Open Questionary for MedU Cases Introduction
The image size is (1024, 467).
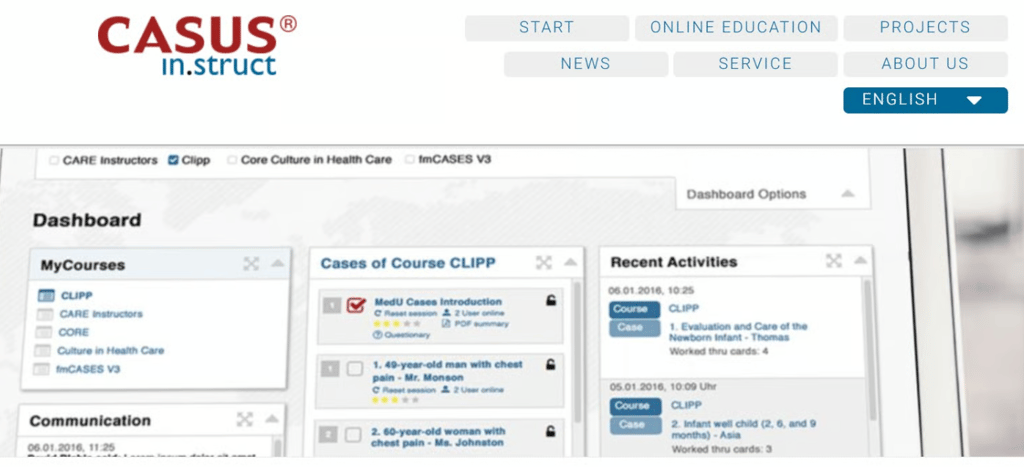[x=402, y=334]
